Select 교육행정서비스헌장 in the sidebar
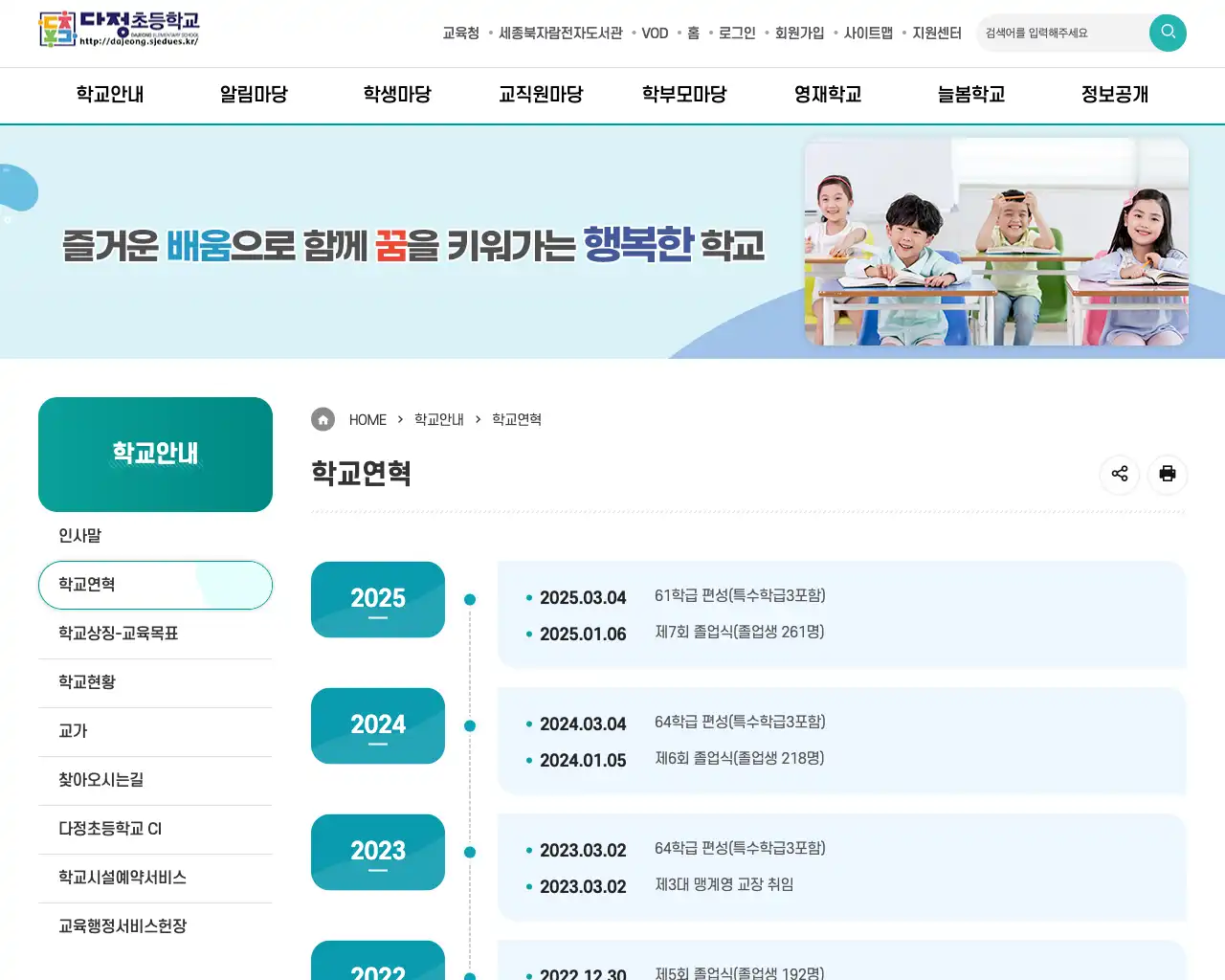 point(155,926)
